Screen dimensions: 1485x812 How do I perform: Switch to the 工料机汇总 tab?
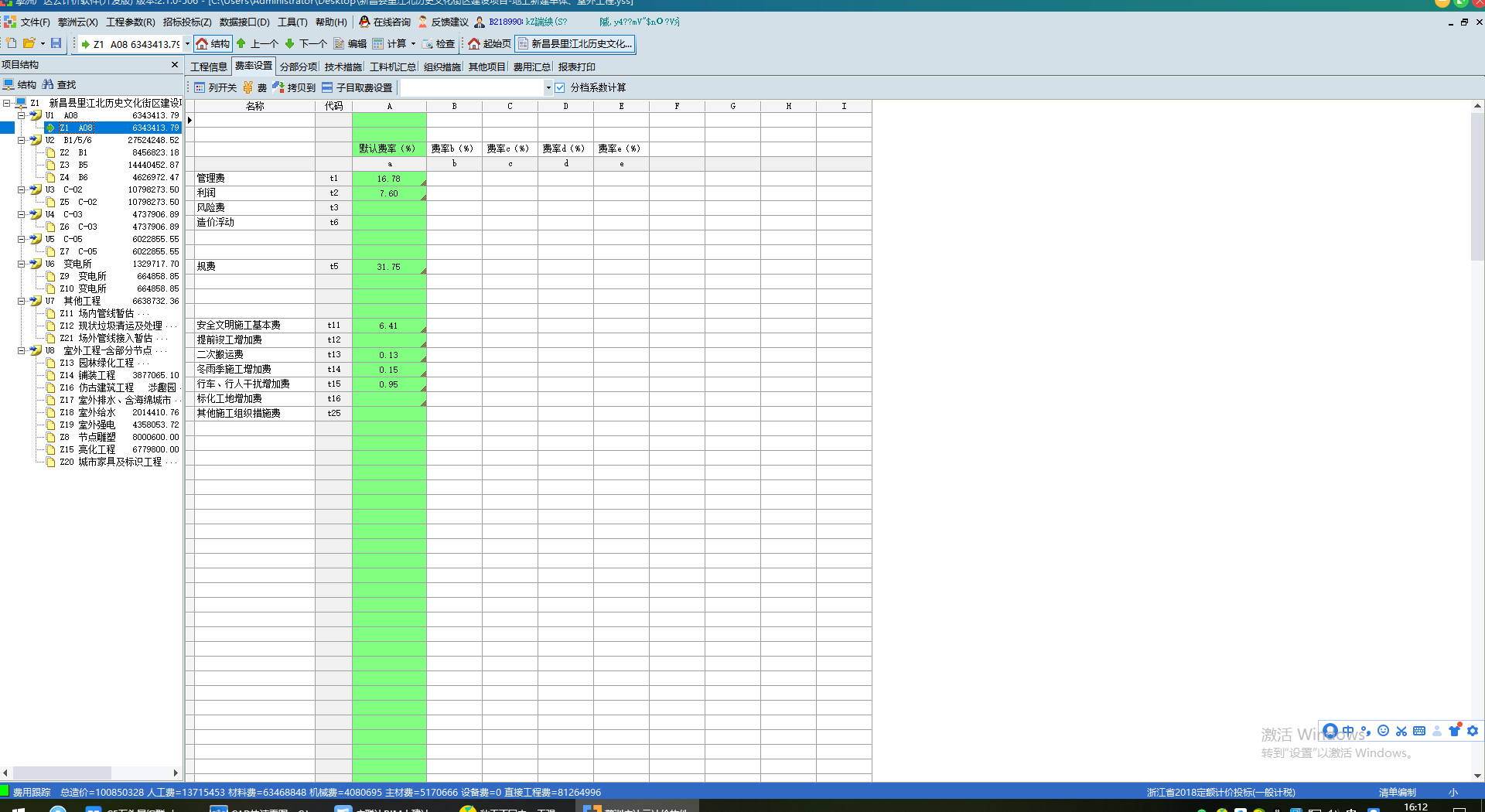coord(393,67)
